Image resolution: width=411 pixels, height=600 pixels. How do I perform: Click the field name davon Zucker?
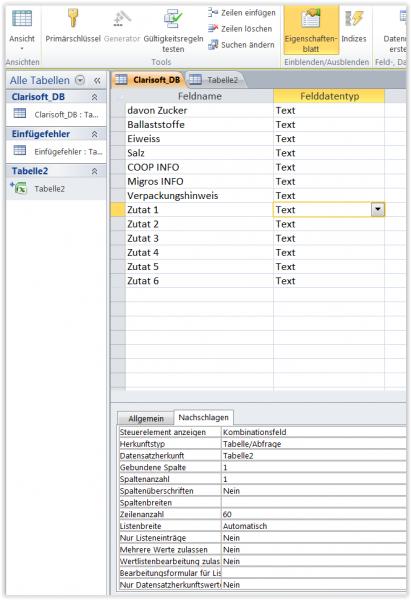coord(157,111)
